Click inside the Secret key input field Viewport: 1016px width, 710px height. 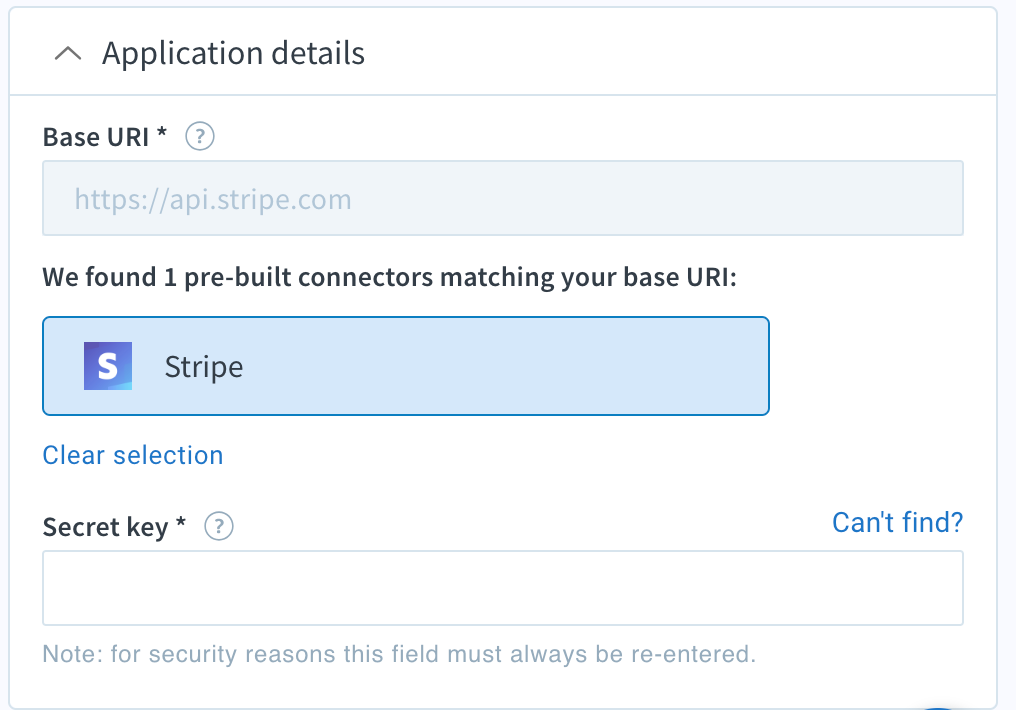coord(502,588)
